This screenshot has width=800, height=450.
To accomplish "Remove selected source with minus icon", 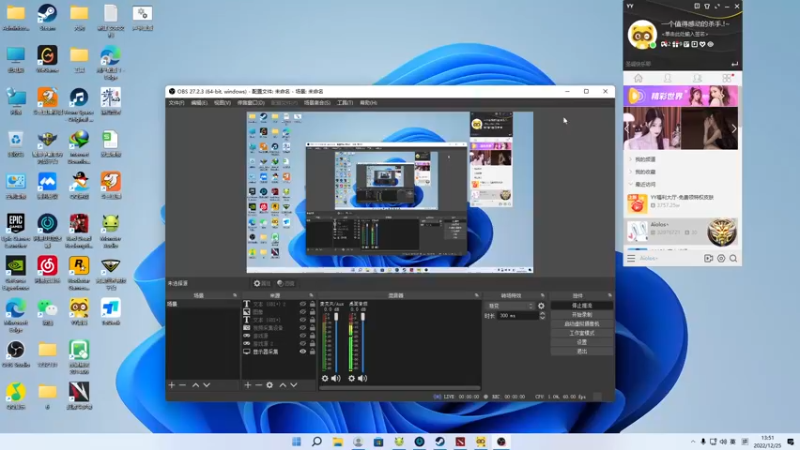I will [259, 385].
